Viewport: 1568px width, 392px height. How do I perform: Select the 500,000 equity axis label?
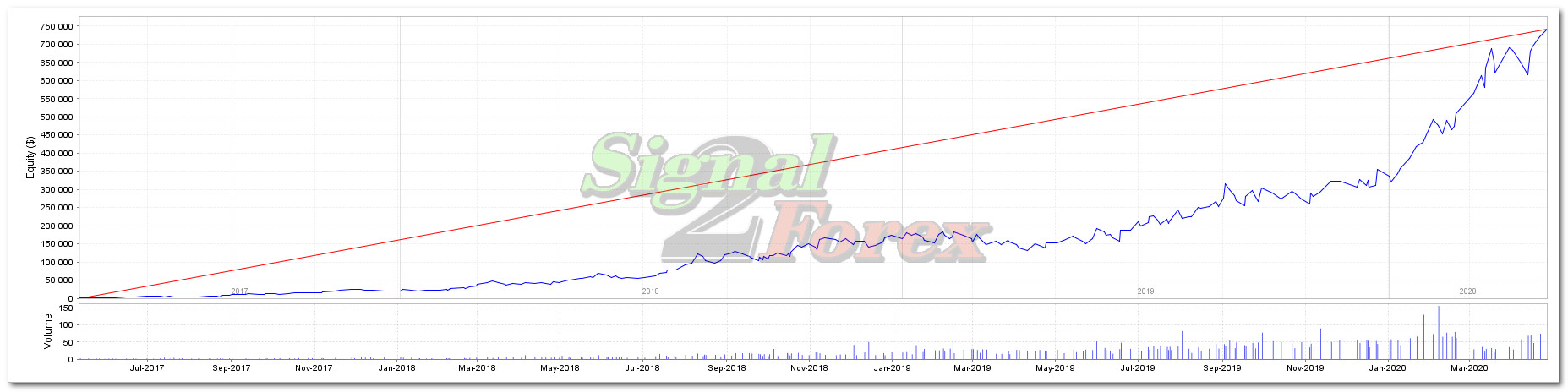(57, 117)
